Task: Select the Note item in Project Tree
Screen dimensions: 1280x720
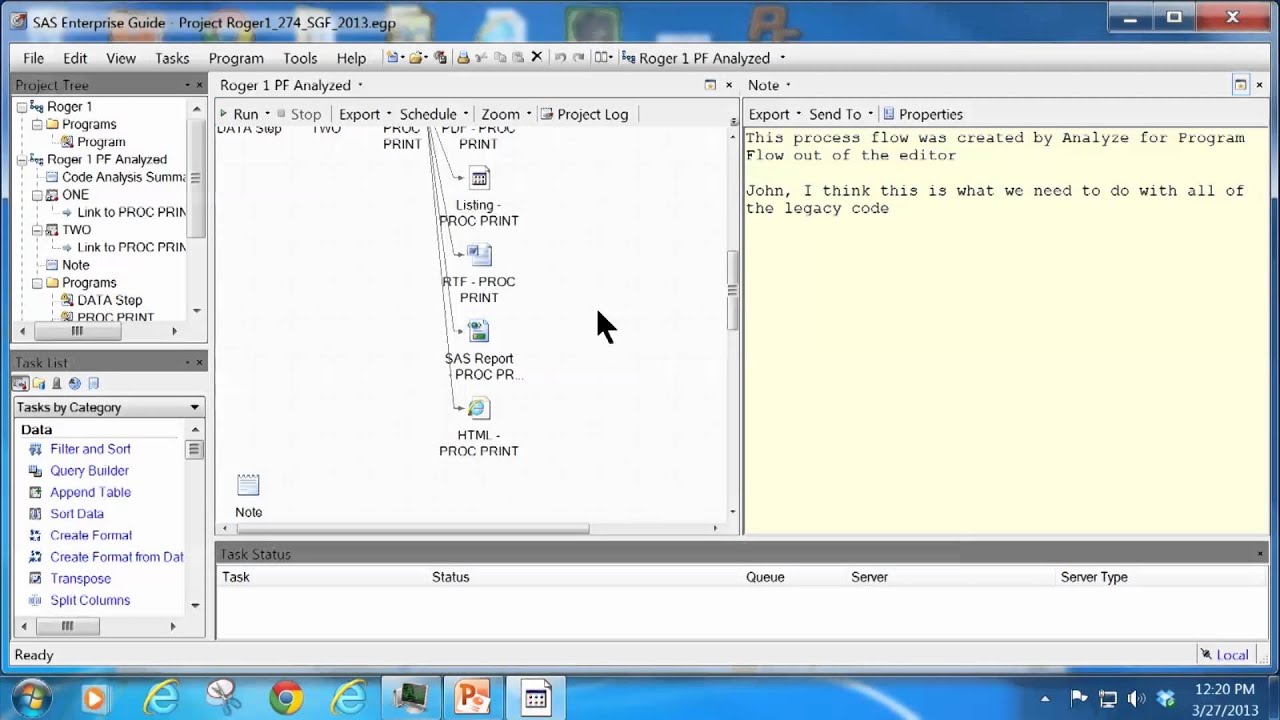Action: click(75, 265)
